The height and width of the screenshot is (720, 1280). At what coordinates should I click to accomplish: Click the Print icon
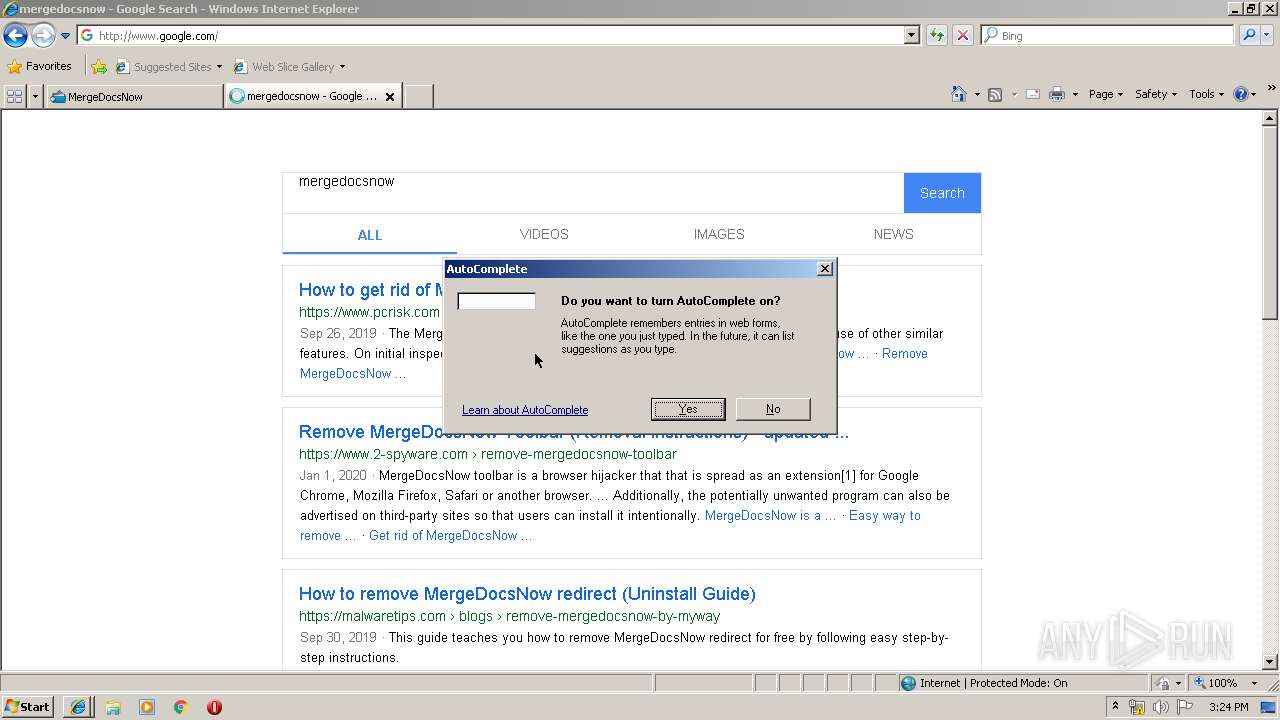point(1056,94)
